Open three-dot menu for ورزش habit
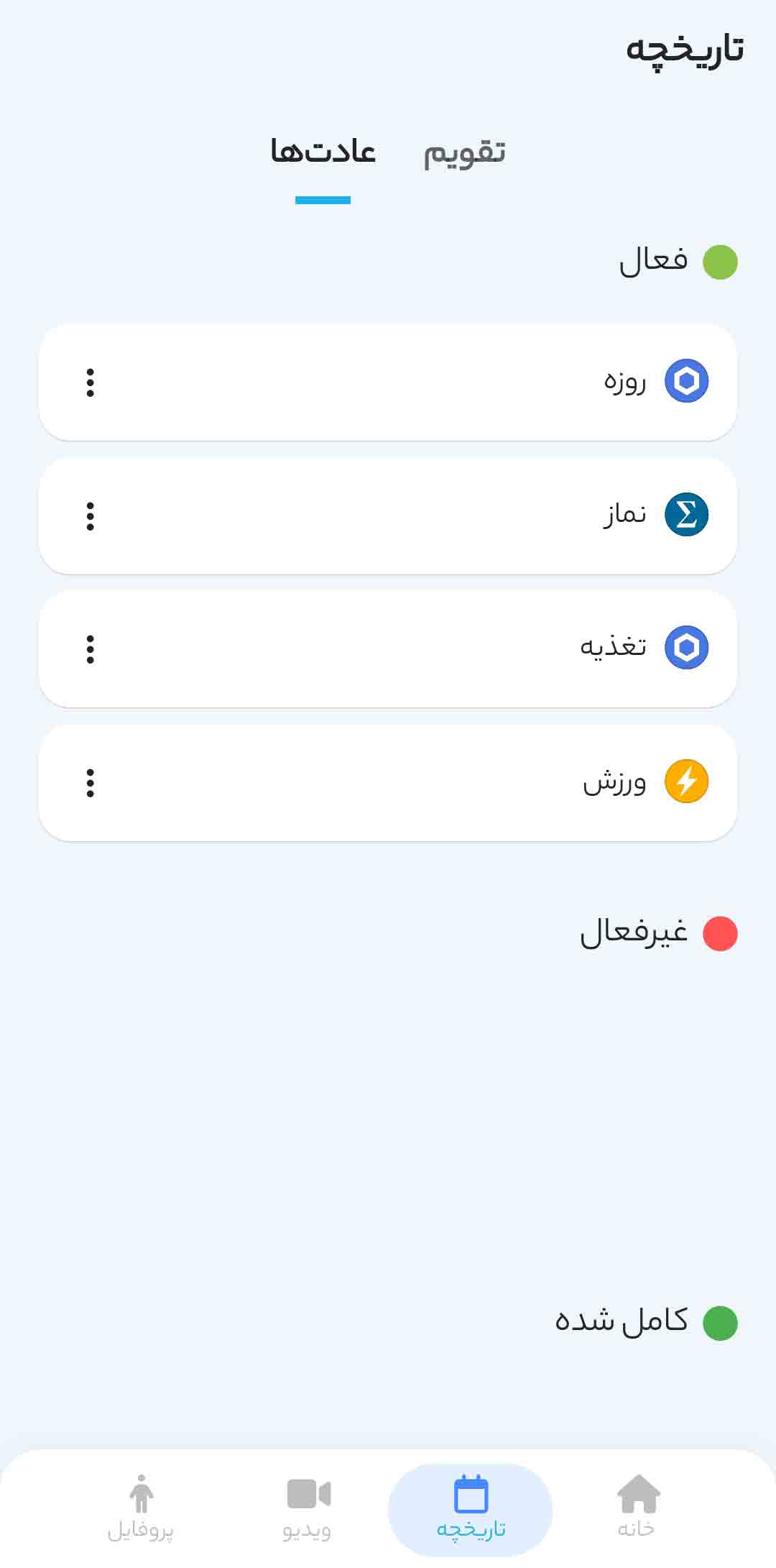Screen dimensions: 776x1568 tap(91, 783)
